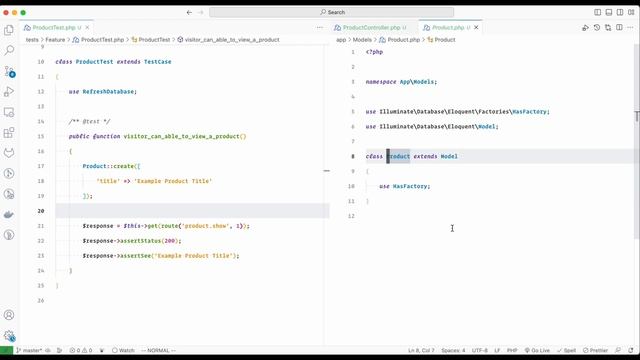The width and height of the screenshot is (640, 360).
Task: Click line number 20 in left editor gutter
Action: pyautogui.click(x=41, y=211)
